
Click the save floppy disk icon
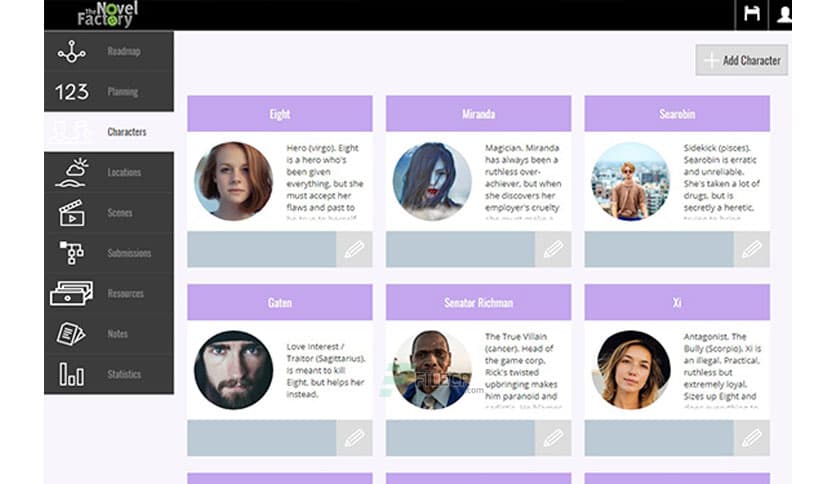click(752, 14)
